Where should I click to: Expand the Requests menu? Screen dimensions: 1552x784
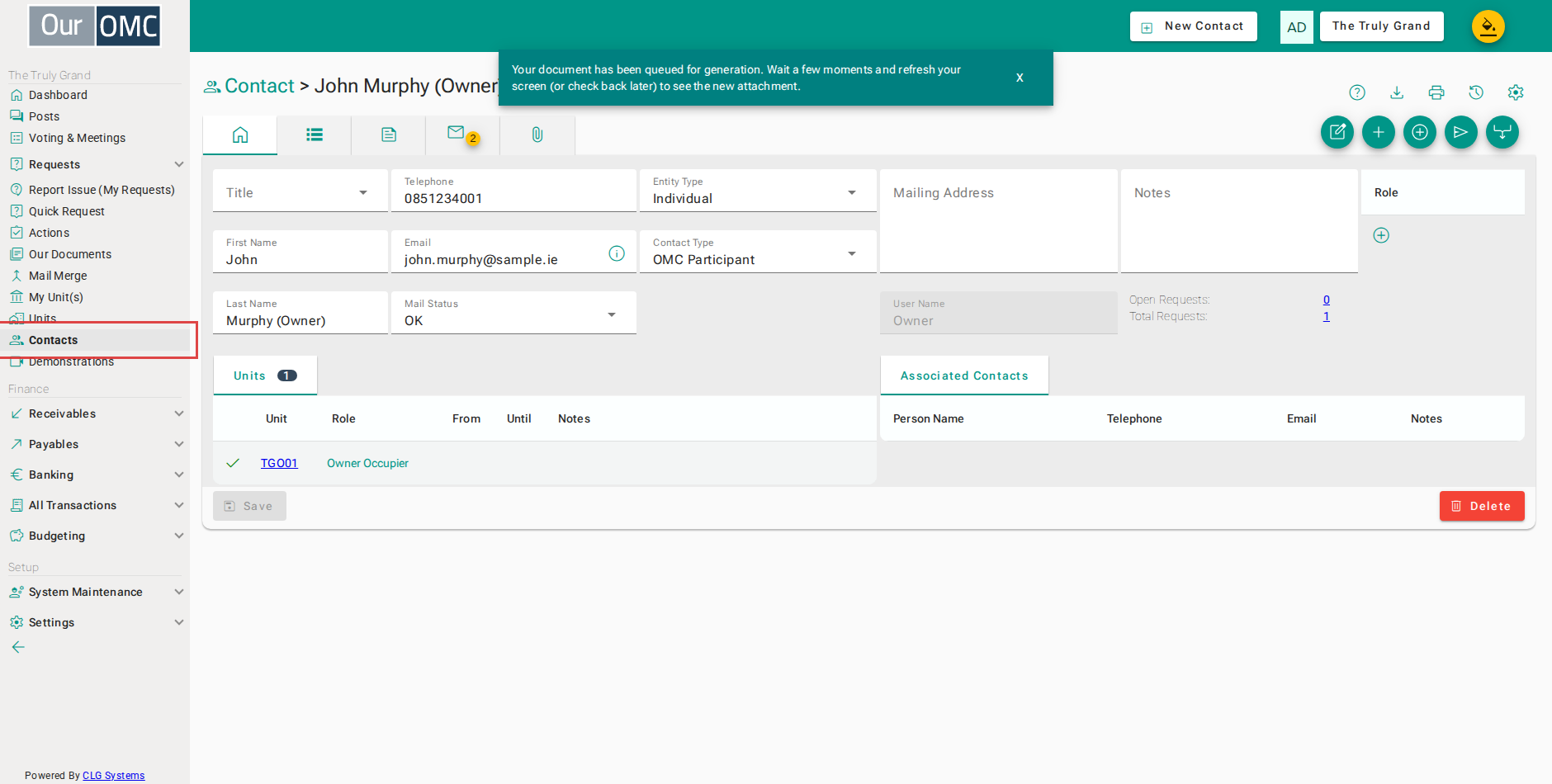pyautogui.click(x=97, y=164)
